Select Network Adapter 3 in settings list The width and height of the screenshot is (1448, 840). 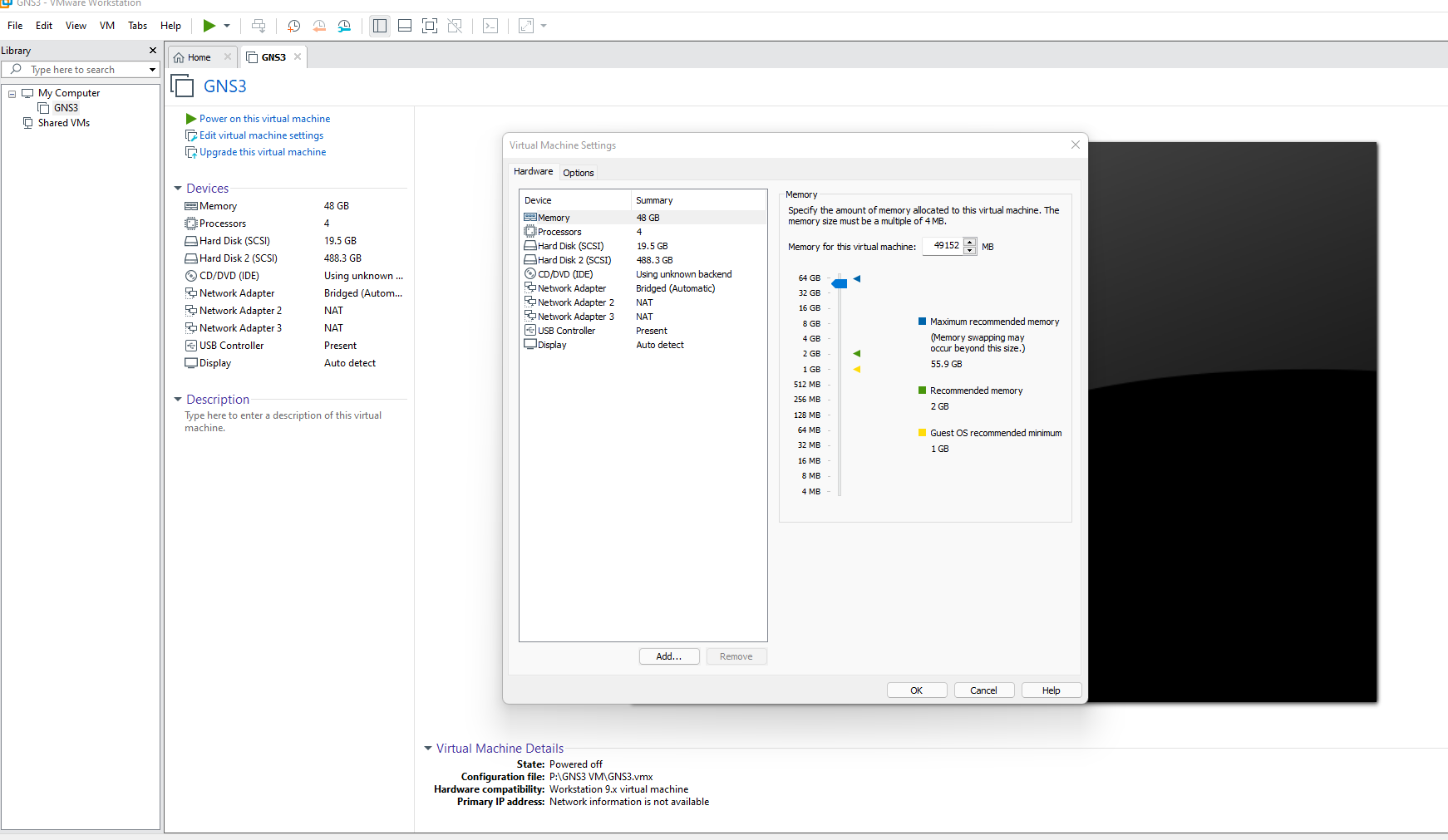coord(643,317)
